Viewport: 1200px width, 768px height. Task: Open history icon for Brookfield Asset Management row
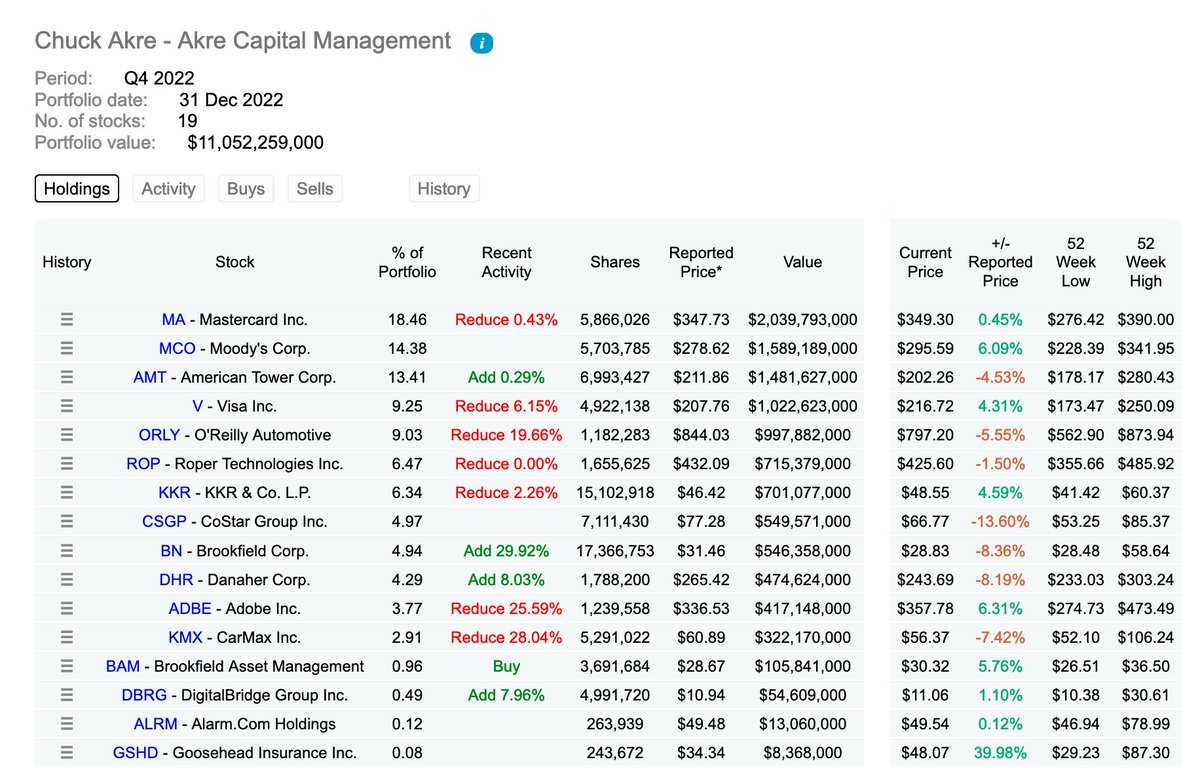67,666
